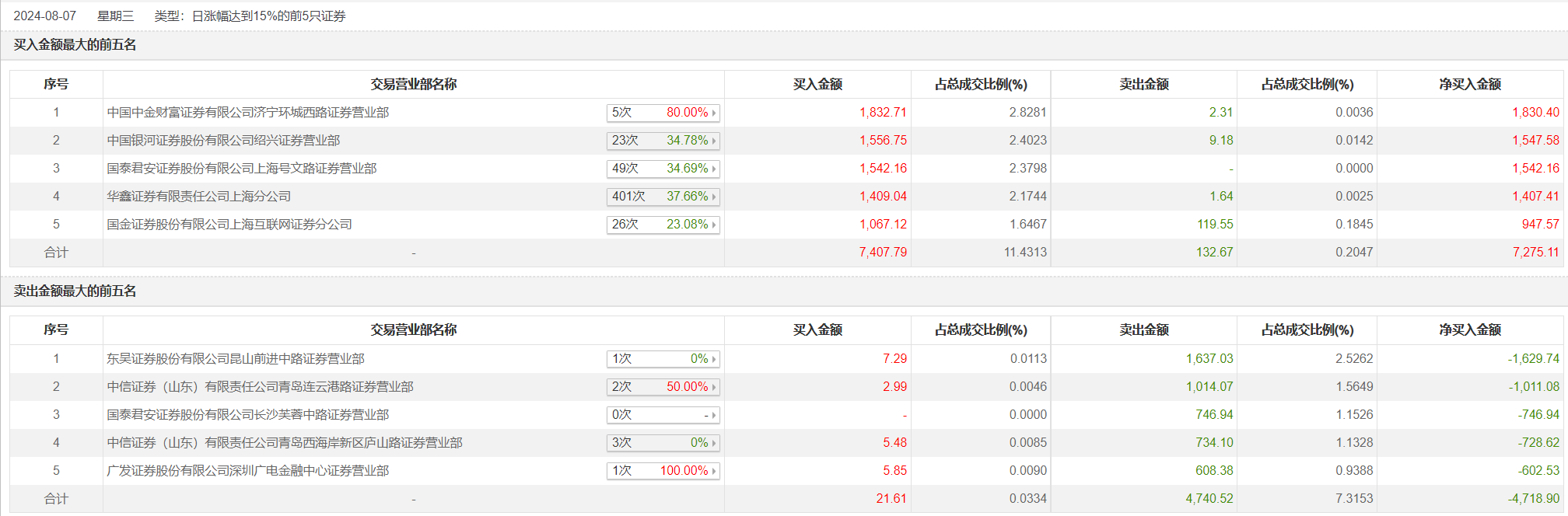The image size is (1568, 516).
Task: Expand the 0次 stats box
Action: click(663, 415)
